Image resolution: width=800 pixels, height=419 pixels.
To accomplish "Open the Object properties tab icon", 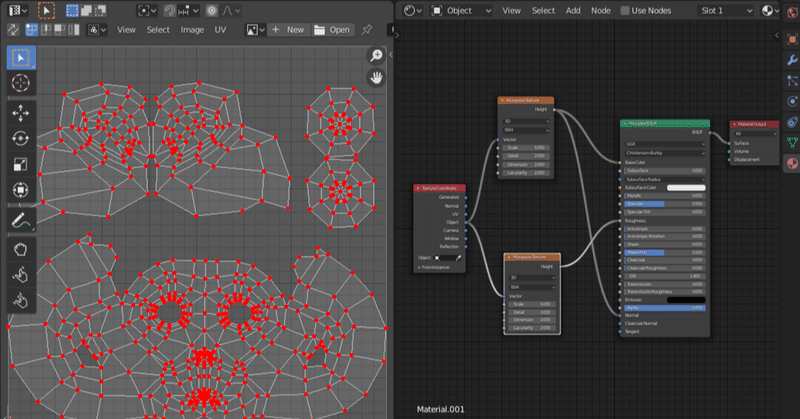I will tap(792, 39).
